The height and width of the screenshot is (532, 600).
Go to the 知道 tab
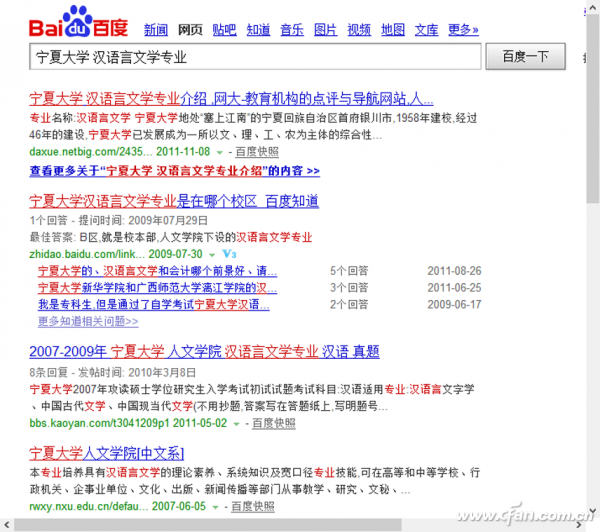click(258, 29)
